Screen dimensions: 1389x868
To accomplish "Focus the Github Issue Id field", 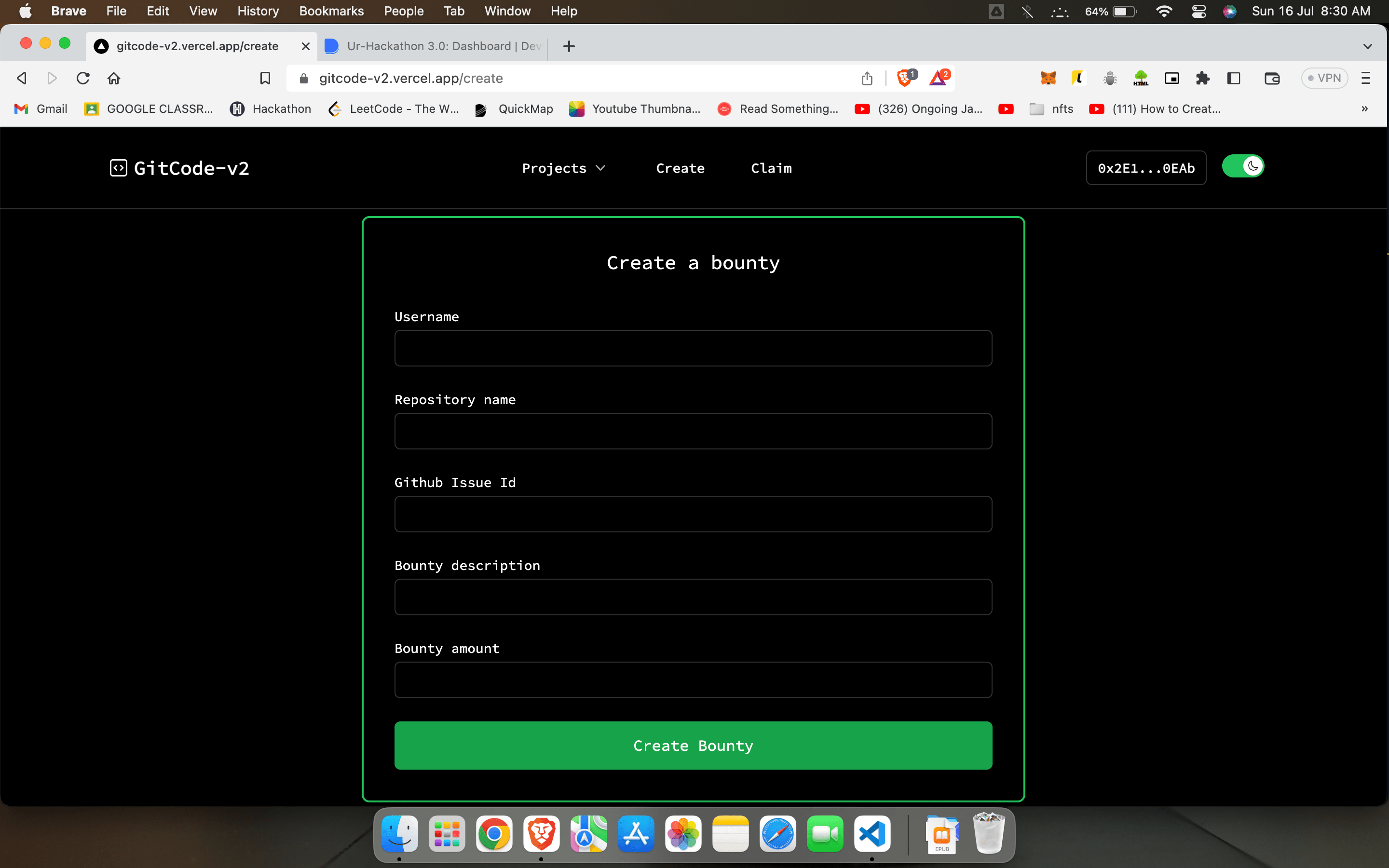I will [x=693, y=514].
